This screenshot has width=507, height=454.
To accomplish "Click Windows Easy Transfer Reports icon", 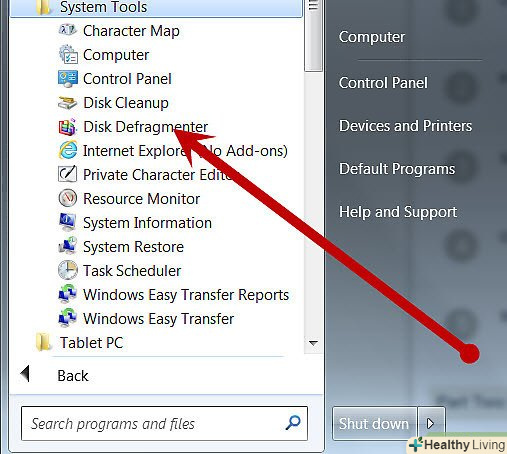I will (68, 294).
